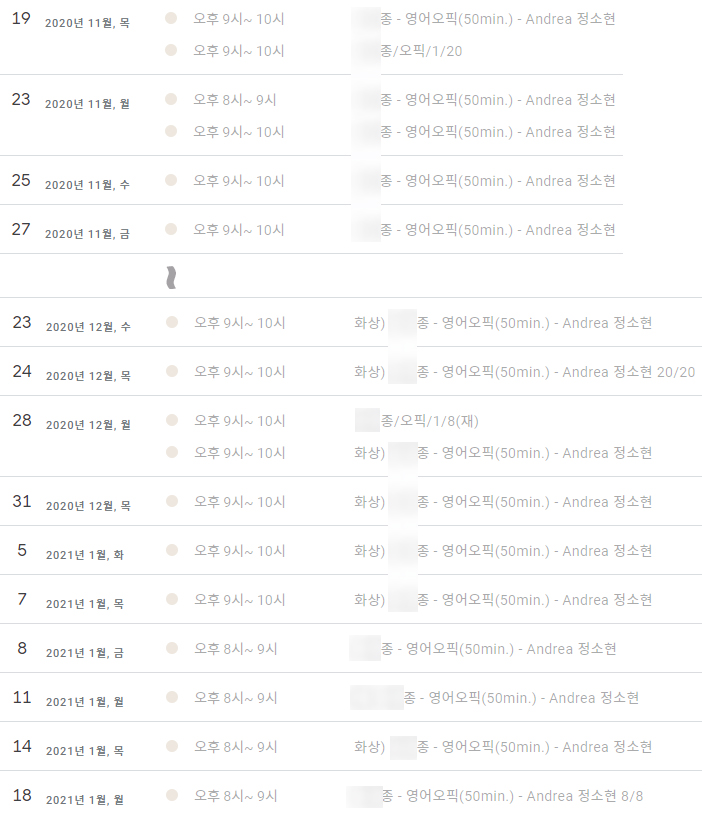
Task: Click the 오후 9시~10시 time on January 7
Action: tap(239, 600)
